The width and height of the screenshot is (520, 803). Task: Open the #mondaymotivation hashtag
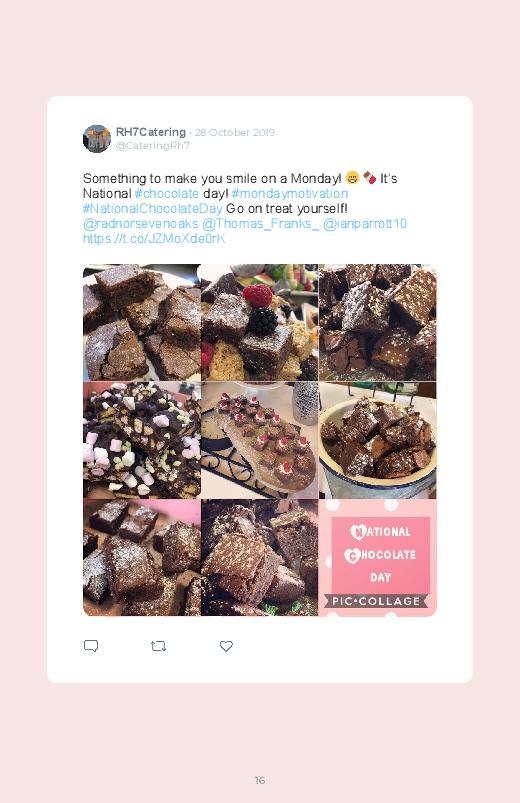click(x=289, y=194)
